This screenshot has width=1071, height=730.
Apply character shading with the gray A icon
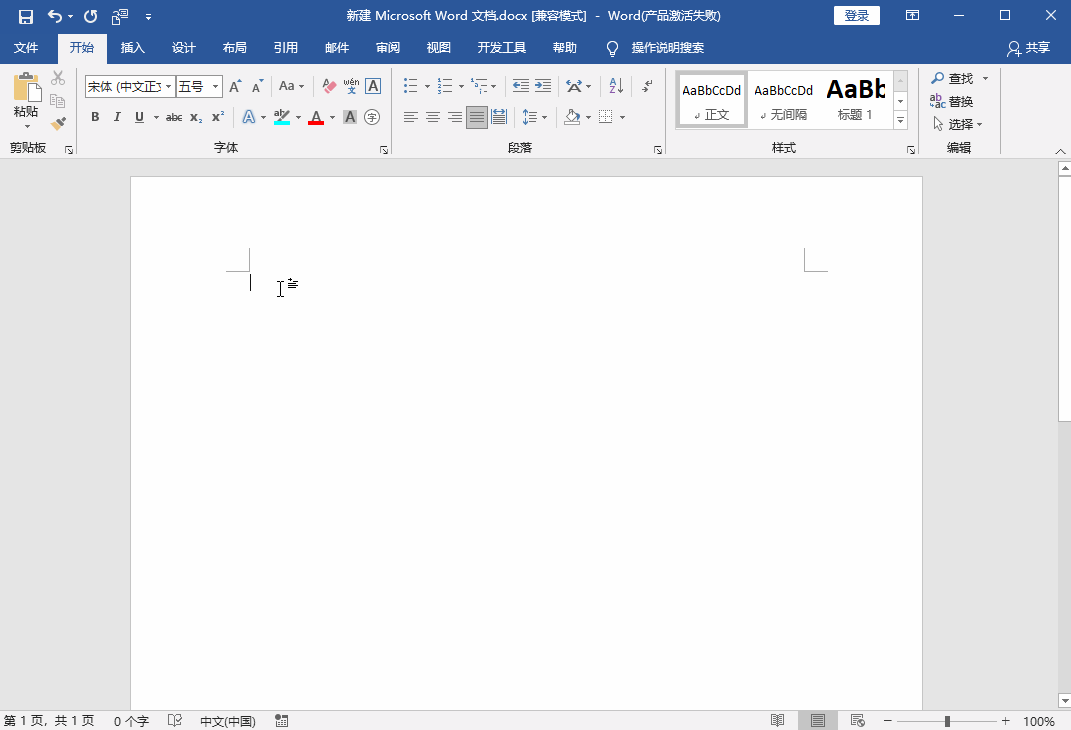tap(350, 117)
